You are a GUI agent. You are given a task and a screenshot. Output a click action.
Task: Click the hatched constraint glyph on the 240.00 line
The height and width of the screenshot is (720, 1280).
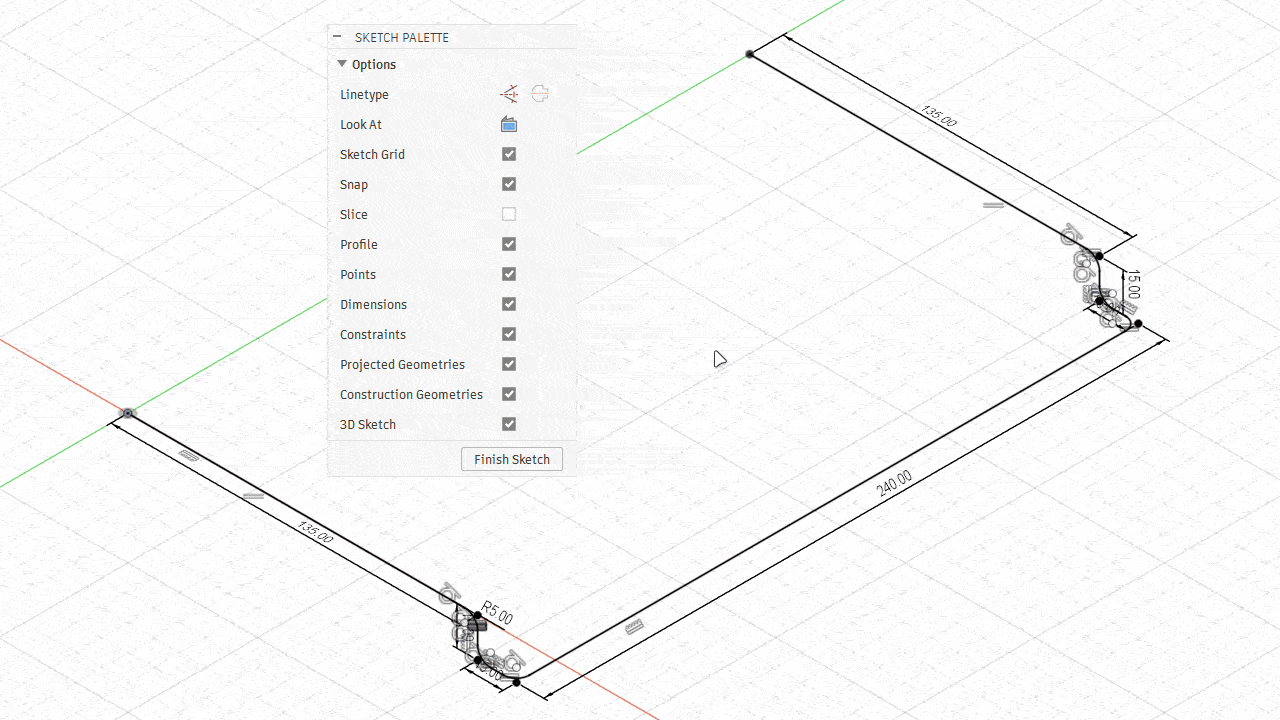635,628
